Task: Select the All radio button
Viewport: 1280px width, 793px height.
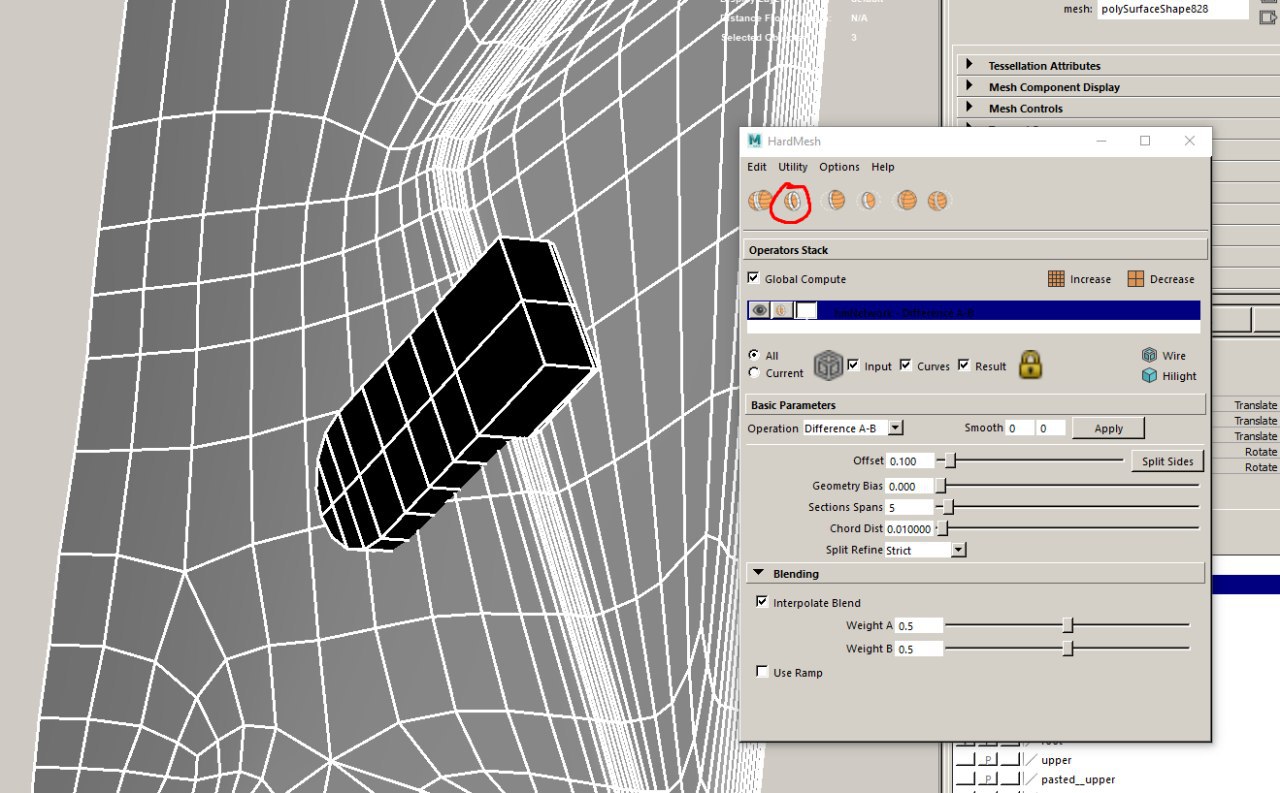Action: 754,355
